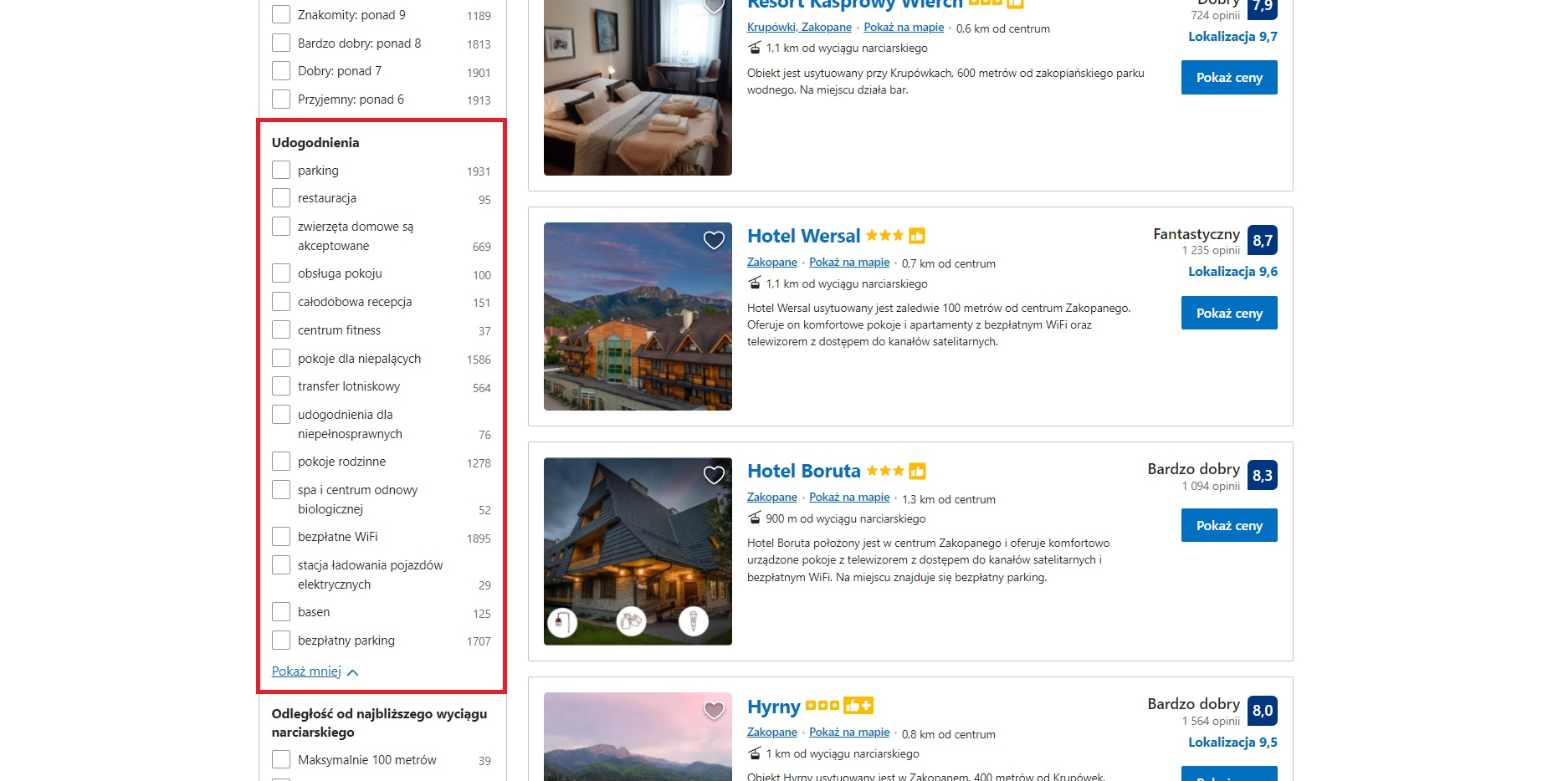
Task: Click the Zakopane link under Hyrny
Action: (772, 733)
